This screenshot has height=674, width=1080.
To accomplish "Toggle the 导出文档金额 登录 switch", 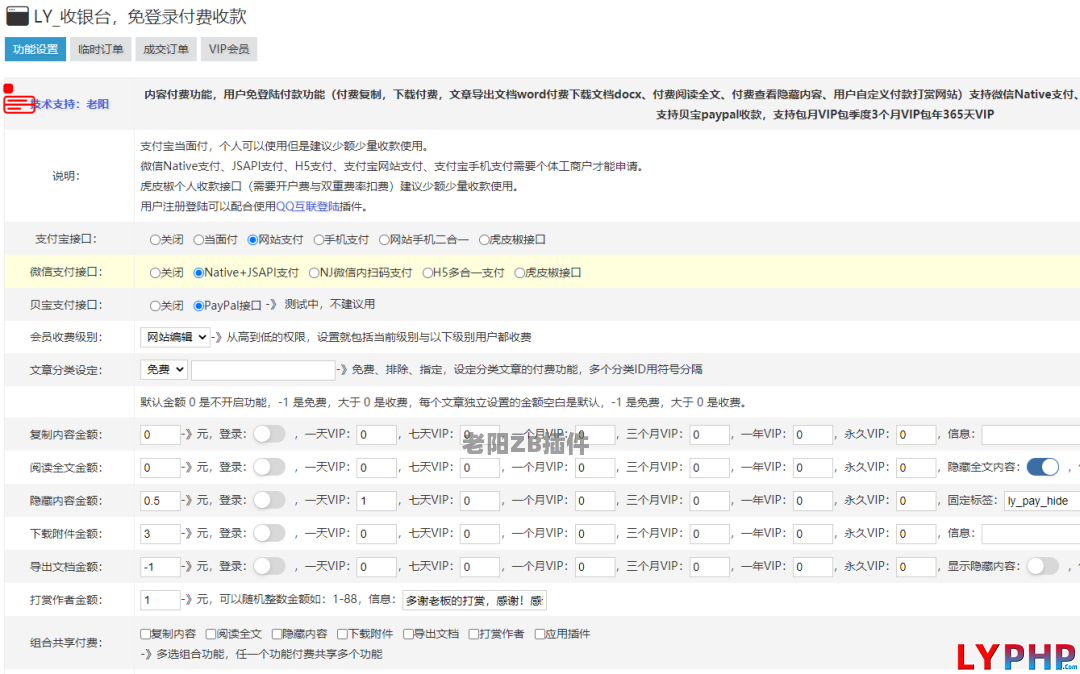I will coord(269,566).
